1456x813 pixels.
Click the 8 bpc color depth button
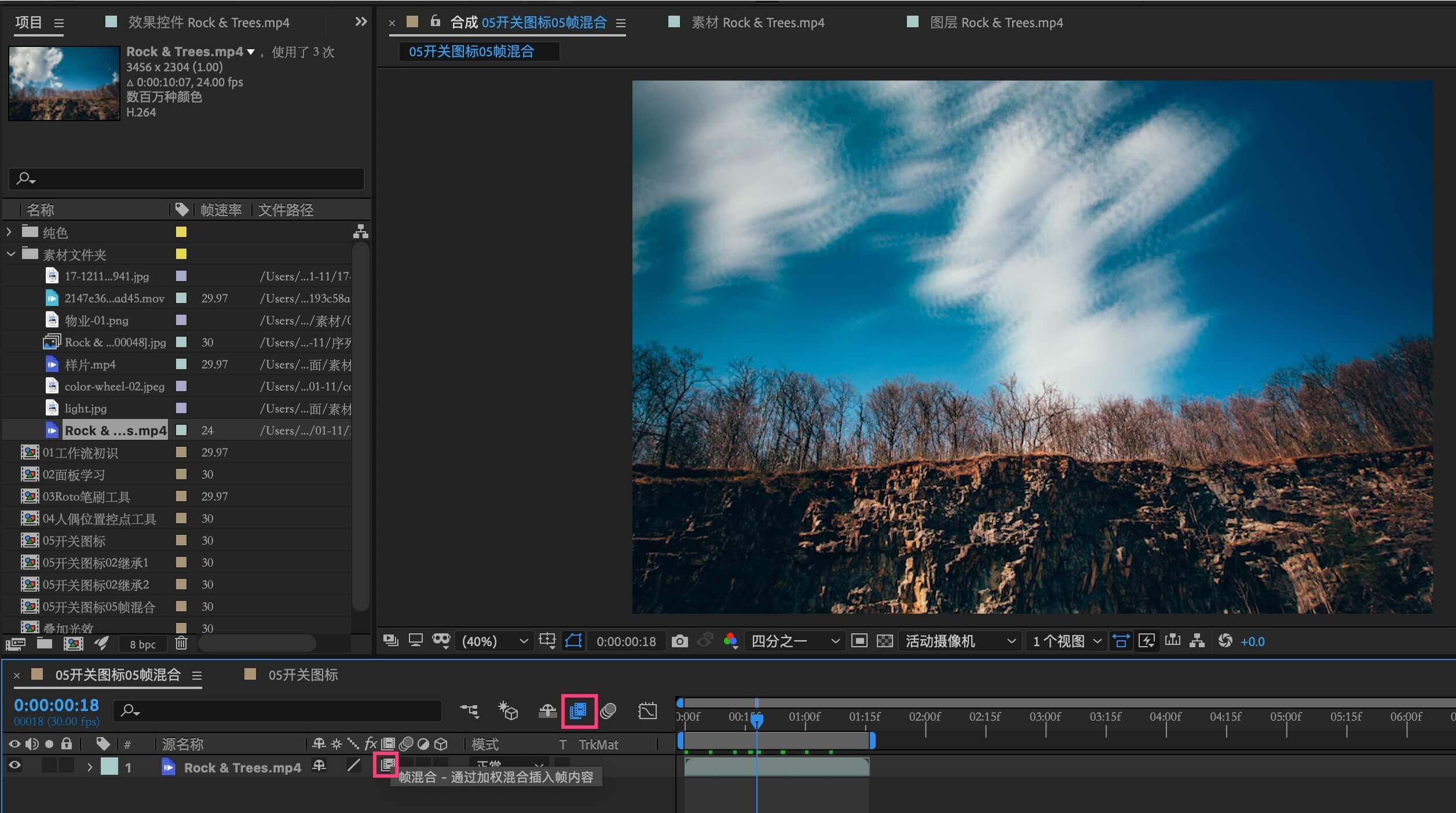click(x=142, y=644)
